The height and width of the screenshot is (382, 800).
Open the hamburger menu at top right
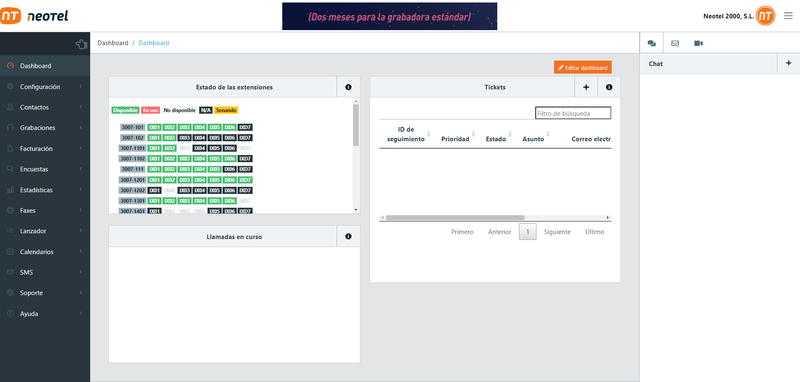click(788, 16)
